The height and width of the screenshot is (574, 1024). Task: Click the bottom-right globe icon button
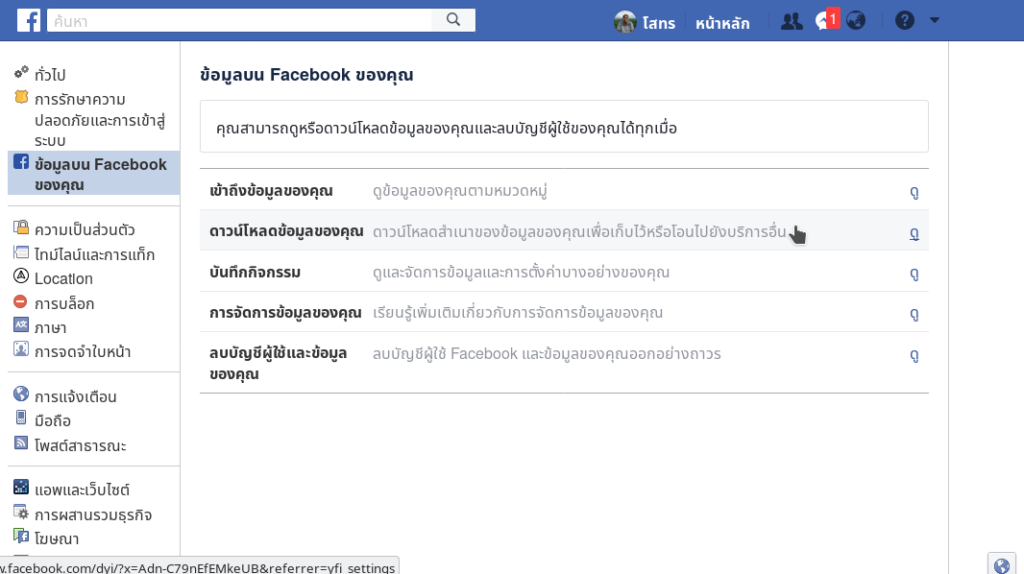(x=1001, y=564)
